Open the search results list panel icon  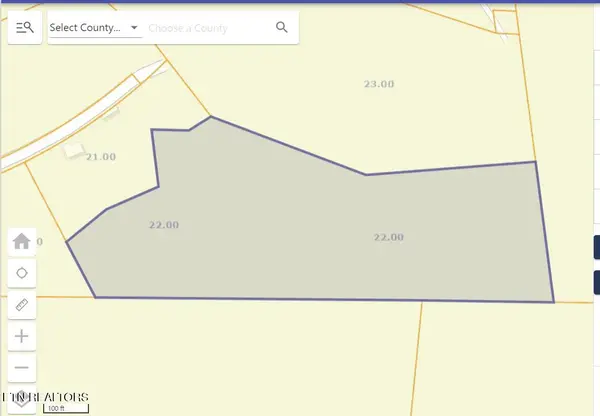pos(24,28)
